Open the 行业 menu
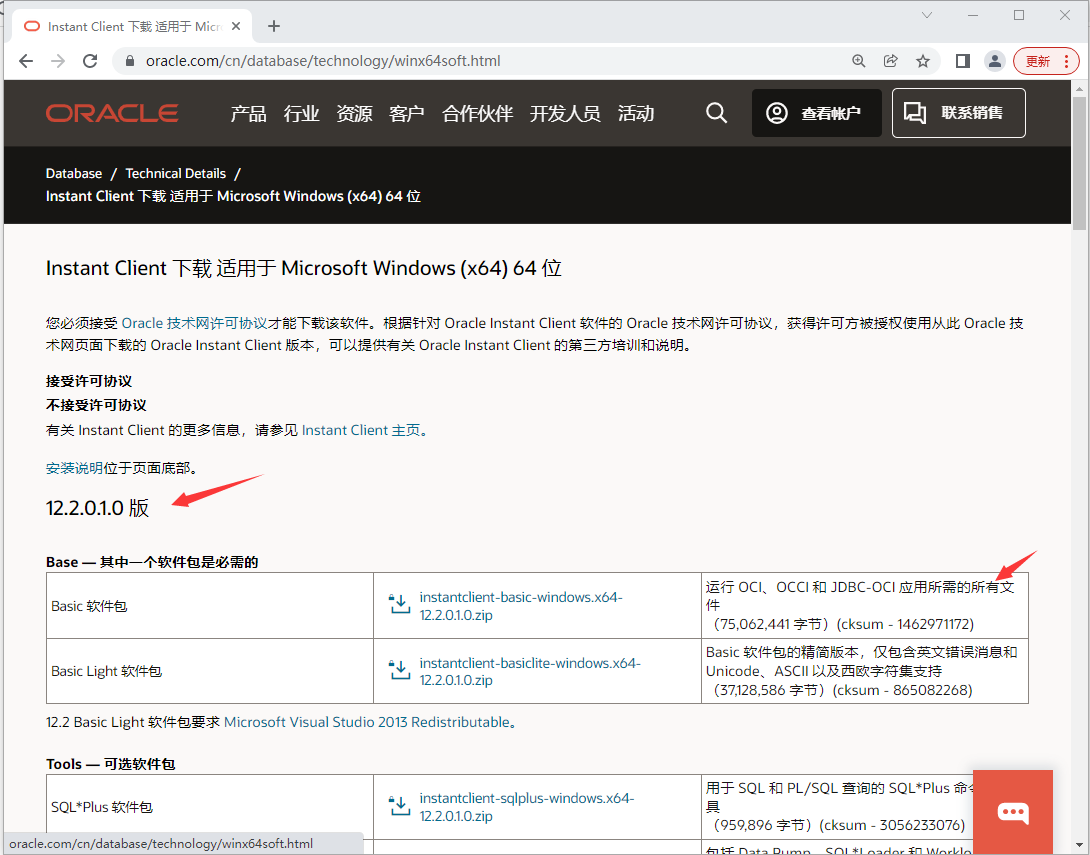 pos(301,113)
